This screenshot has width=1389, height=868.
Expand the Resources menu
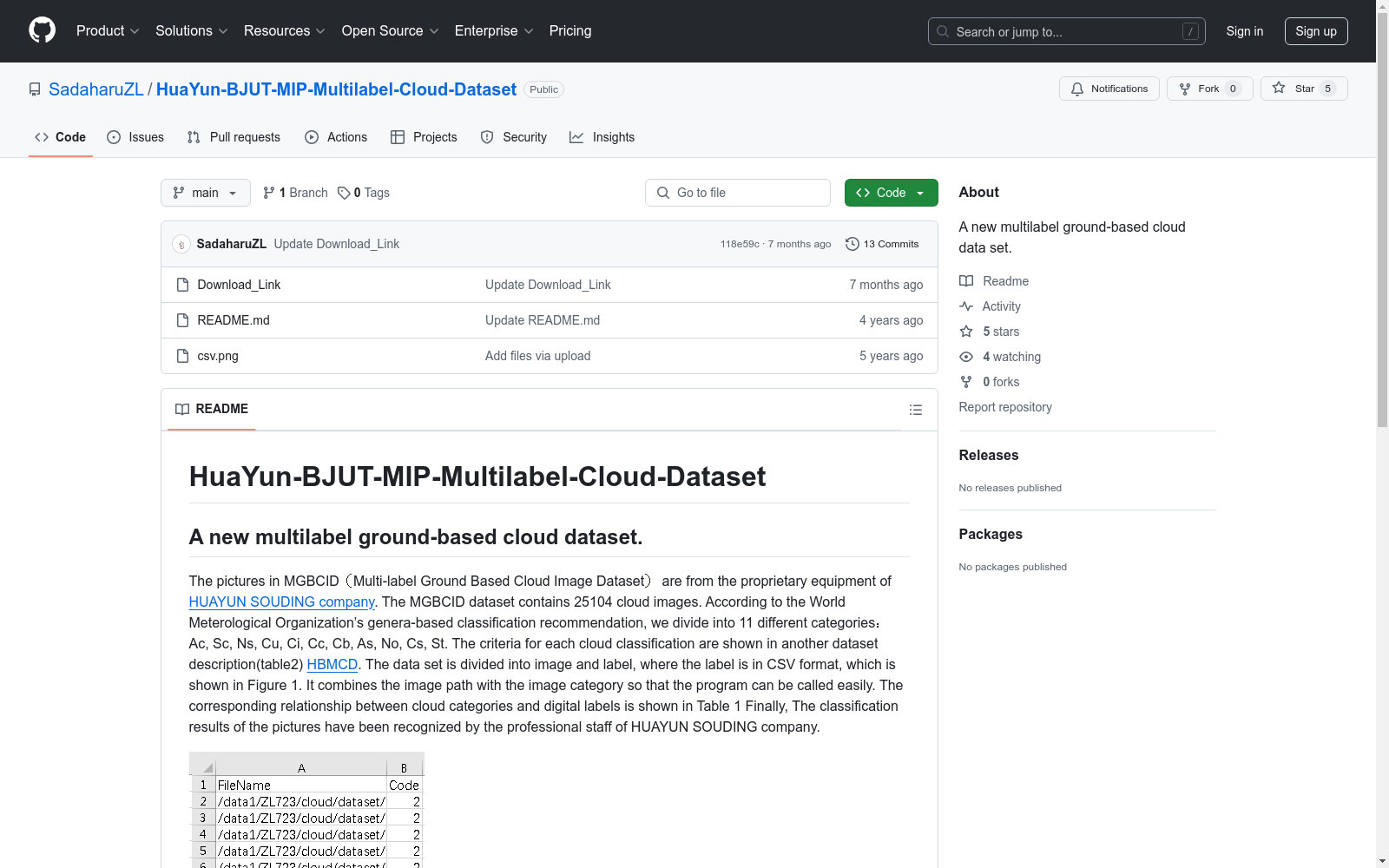[x=285, y=30]
